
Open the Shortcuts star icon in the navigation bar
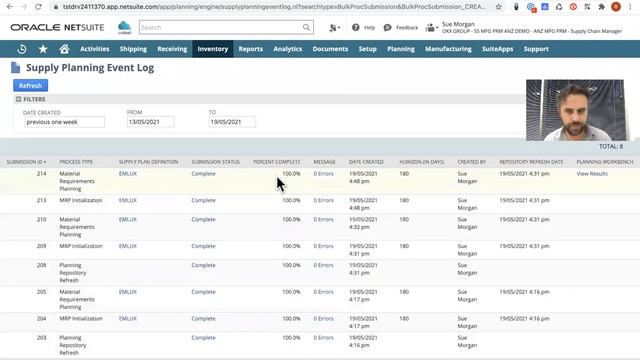point(43,49)
